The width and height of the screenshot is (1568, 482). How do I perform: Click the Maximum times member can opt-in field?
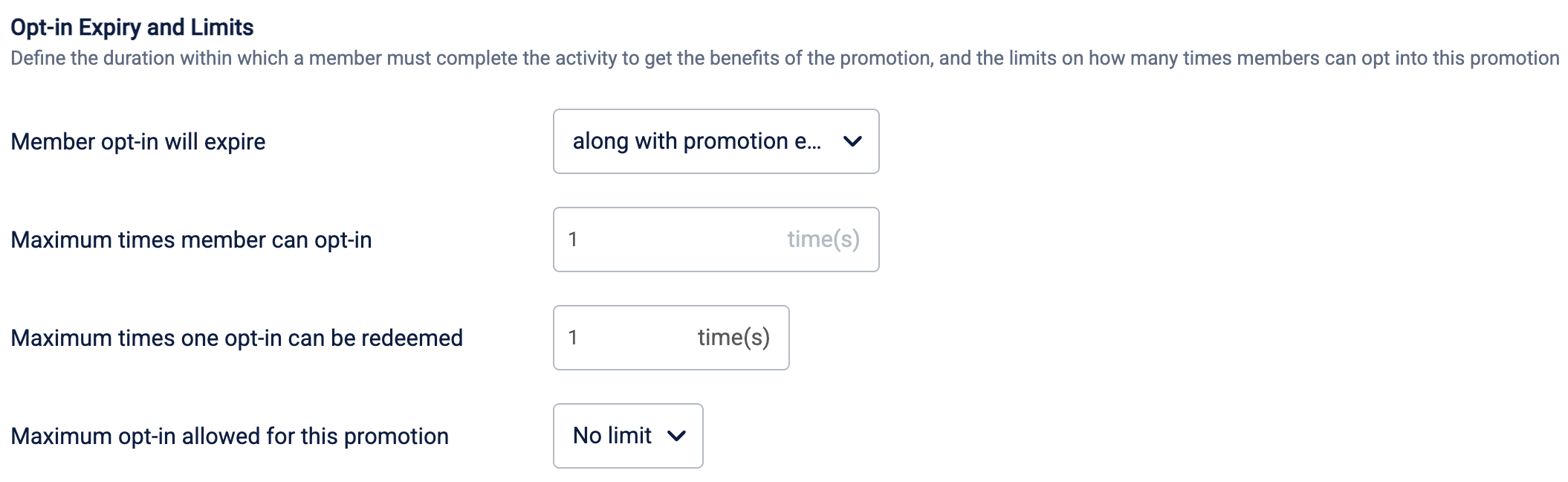[x=669, y=240]
